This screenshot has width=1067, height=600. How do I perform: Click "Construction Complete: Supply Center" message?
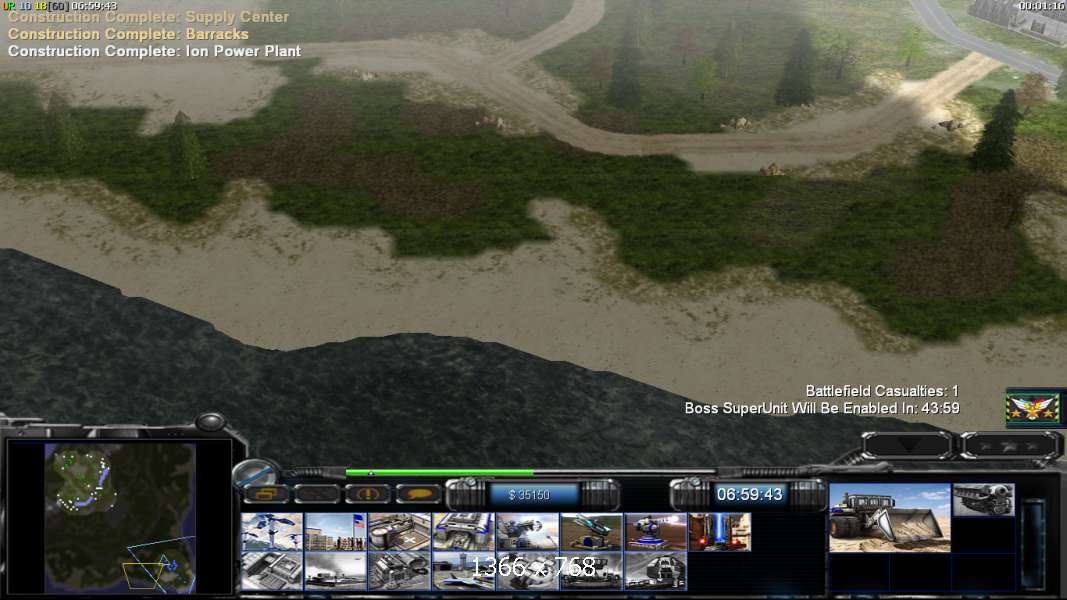click(x=148, y=17)
